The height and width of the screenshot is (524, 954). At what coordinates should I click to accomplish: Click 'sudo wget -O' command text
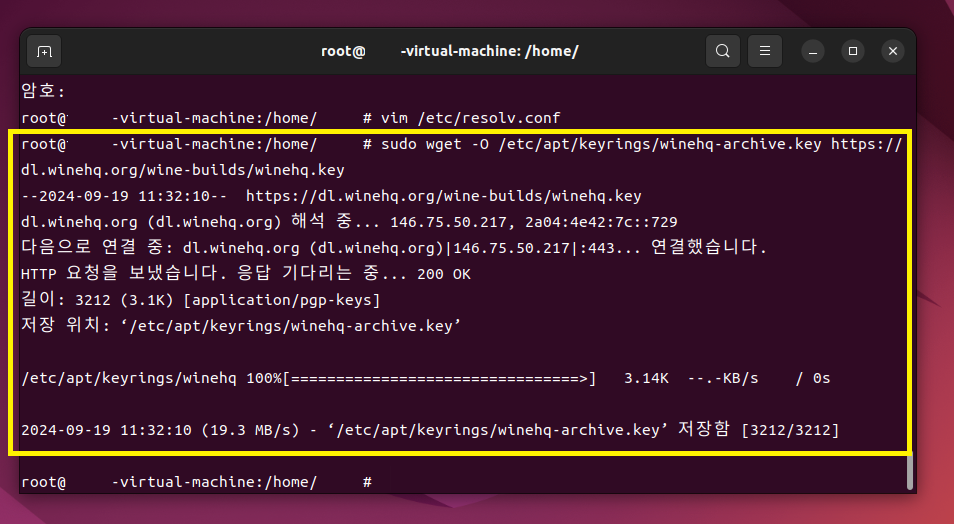[x=435, y=144]
